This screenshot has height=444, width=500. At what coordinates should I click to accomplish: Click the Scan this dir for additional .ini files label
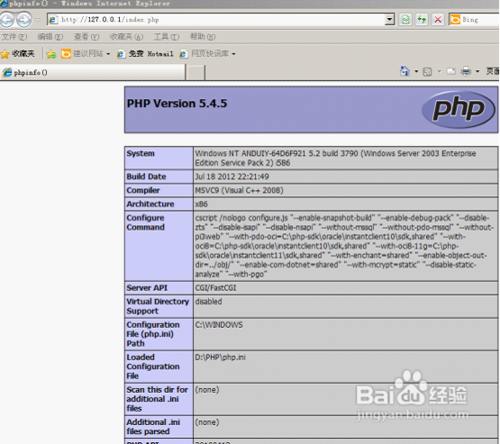[x=157, y=399]
